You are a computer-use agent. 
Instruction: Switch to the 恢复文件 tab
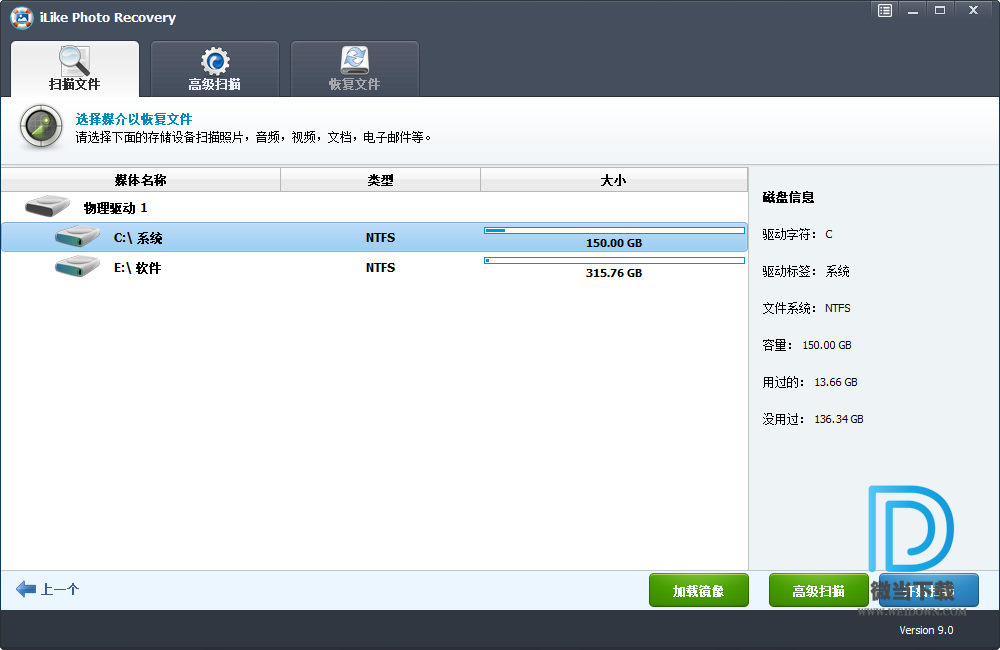tap(355, 69)
